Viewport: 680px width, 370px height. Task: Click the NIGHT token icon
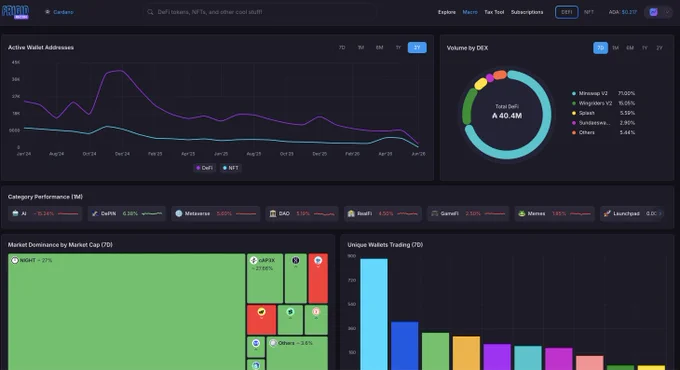(x=15, y=260)
